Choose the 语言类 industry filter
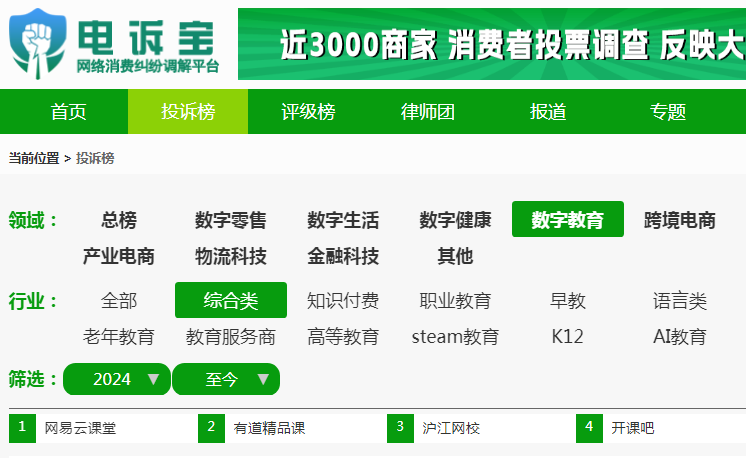The image size is (746, 458). [x=680, y=301]
